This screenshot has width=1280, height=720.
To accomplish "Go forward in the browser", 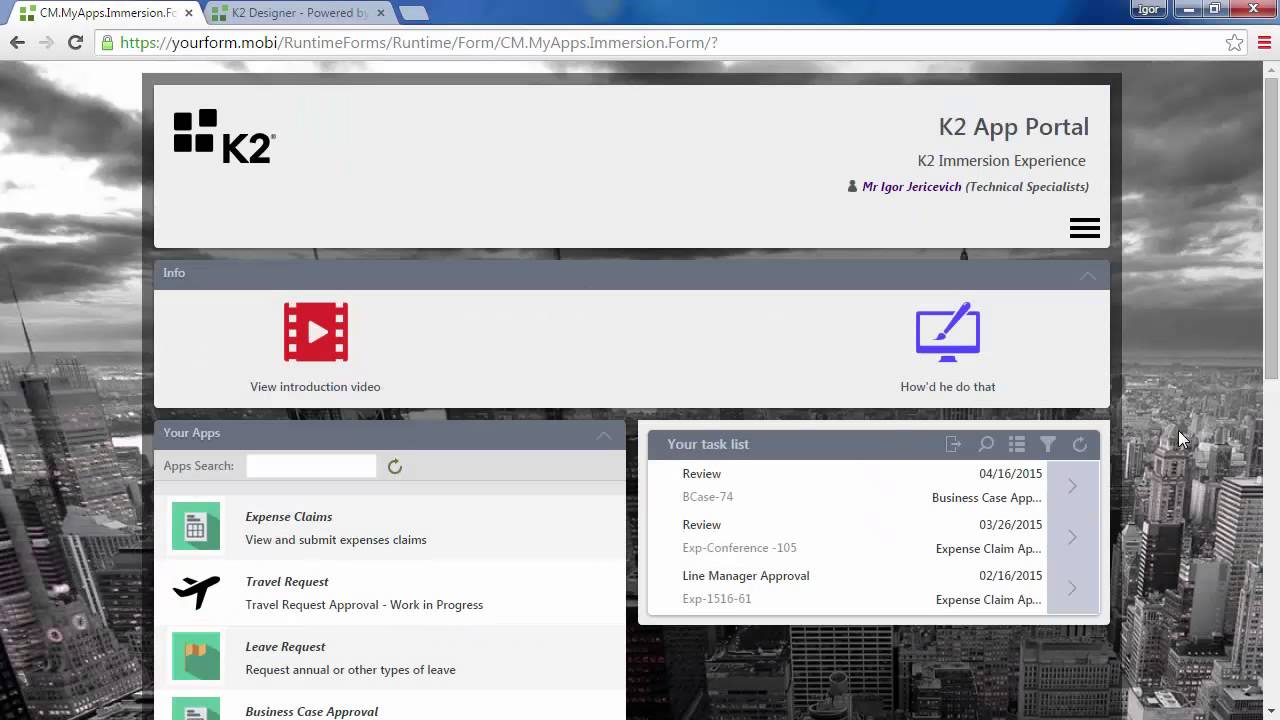I will coord(46,42).
